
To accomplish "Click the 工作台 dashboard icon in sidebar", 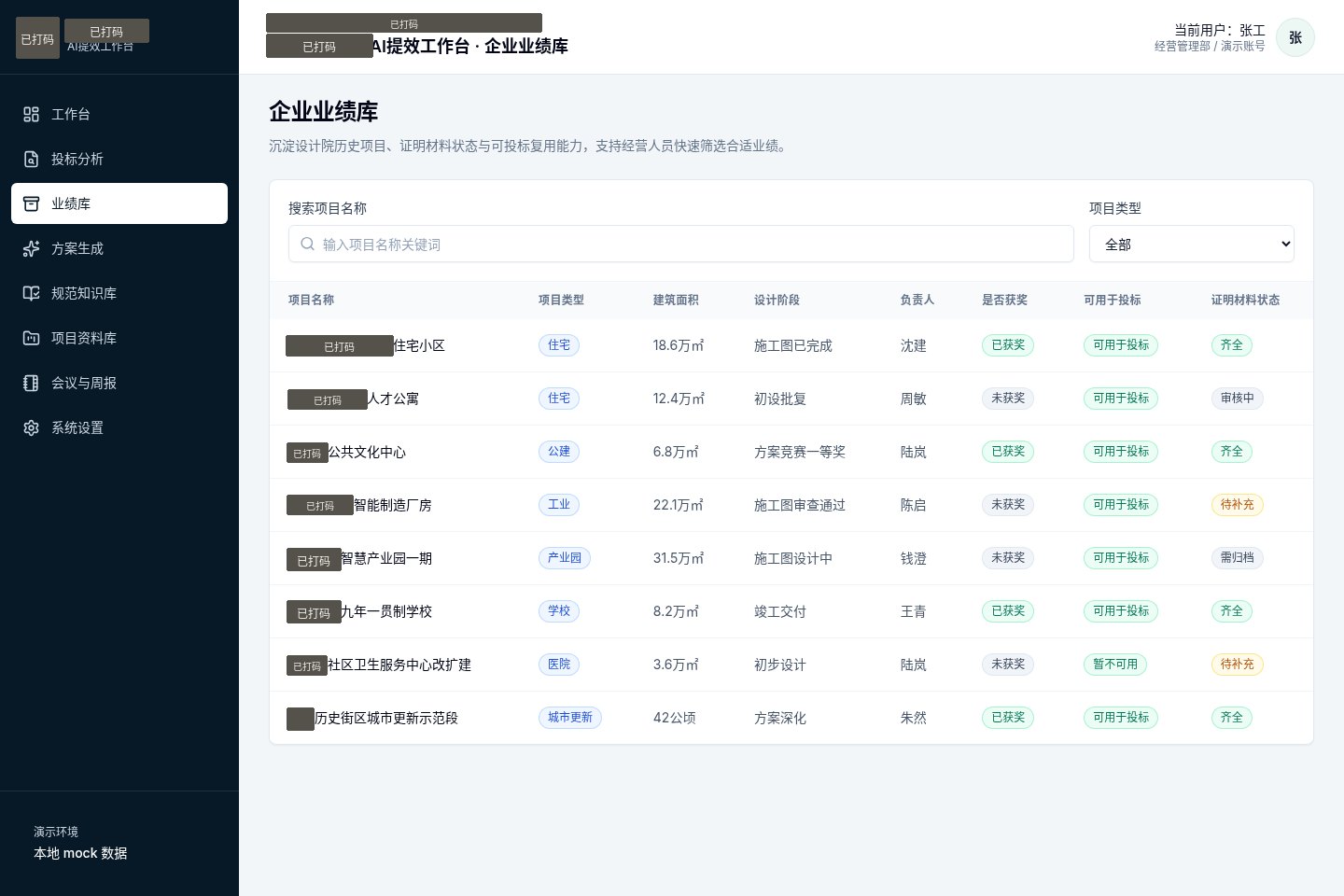I will (x=31, y=114).
